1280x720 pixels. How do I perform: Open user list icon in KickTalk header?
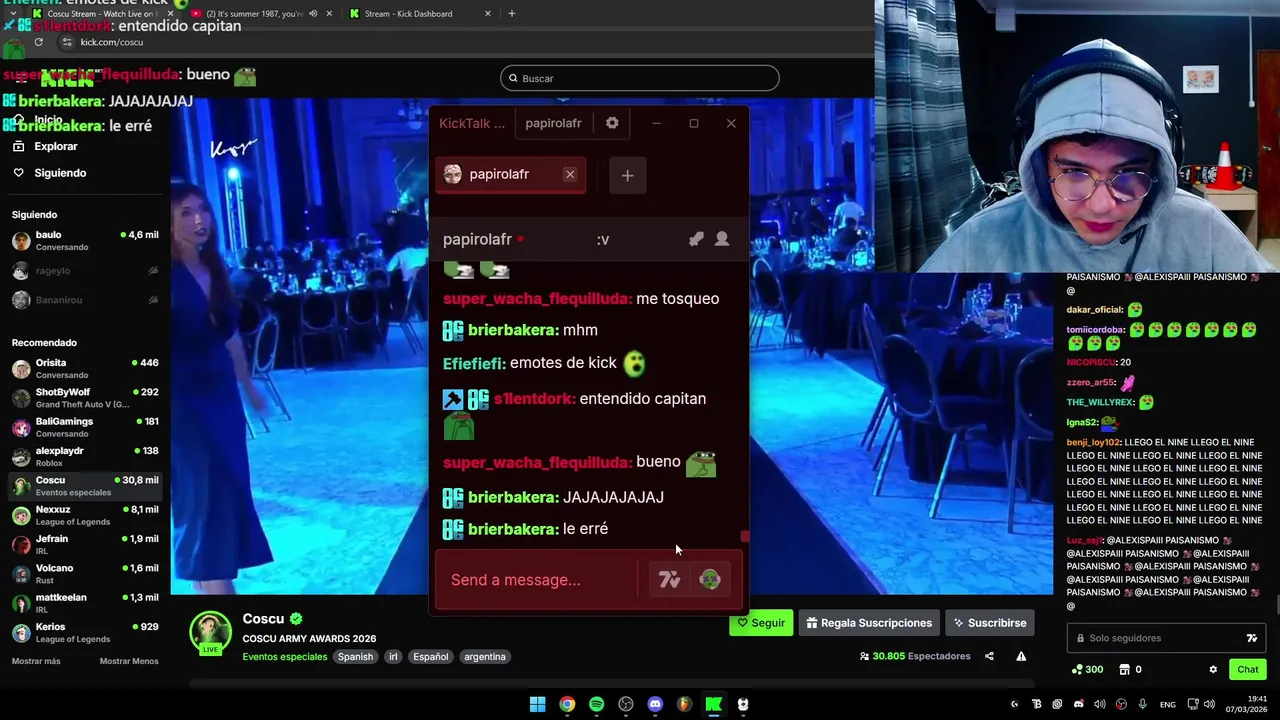point(722,239)
